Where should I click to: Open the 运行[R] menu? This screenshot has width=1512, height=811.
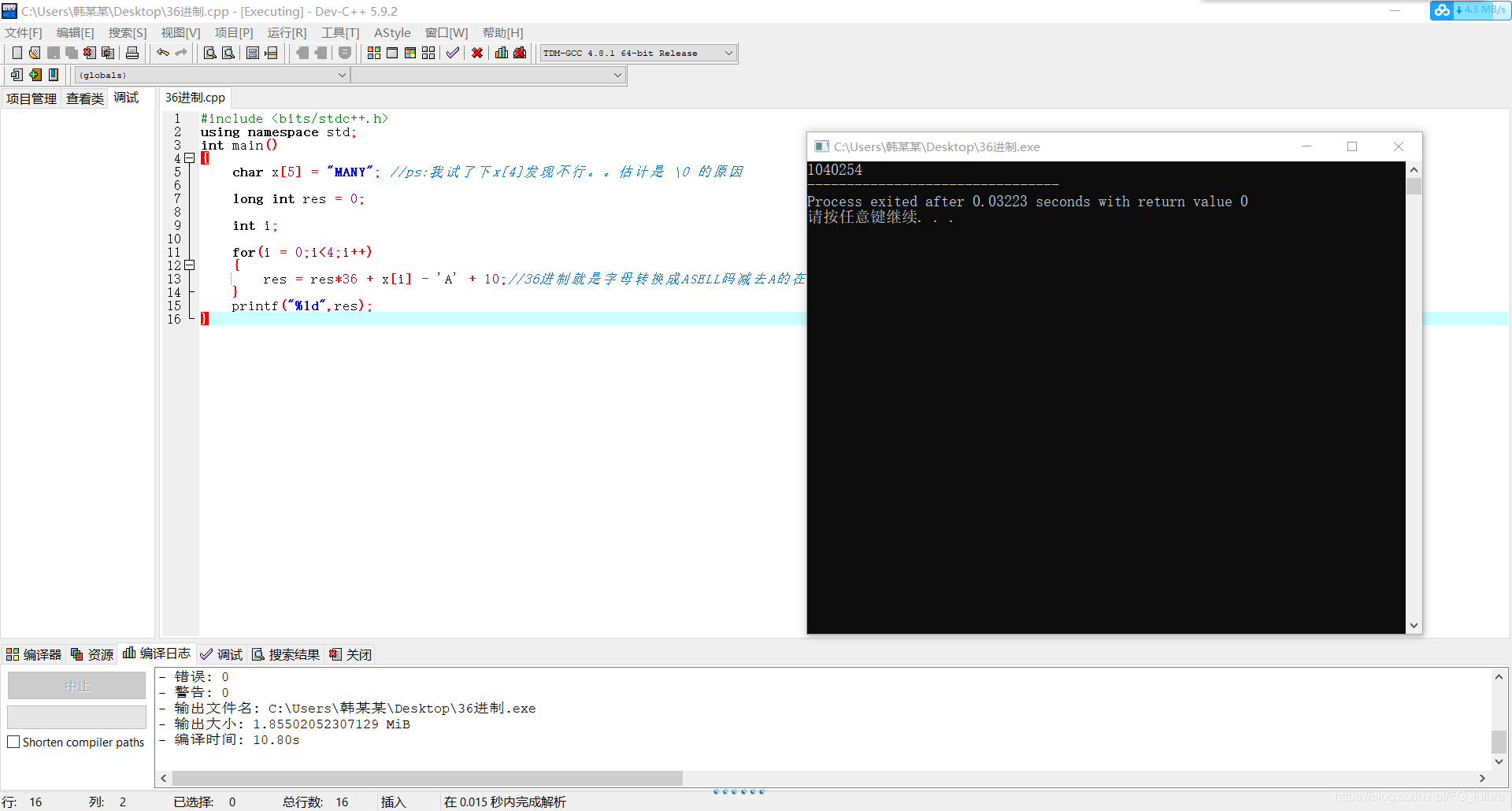[x=287, y=32]
